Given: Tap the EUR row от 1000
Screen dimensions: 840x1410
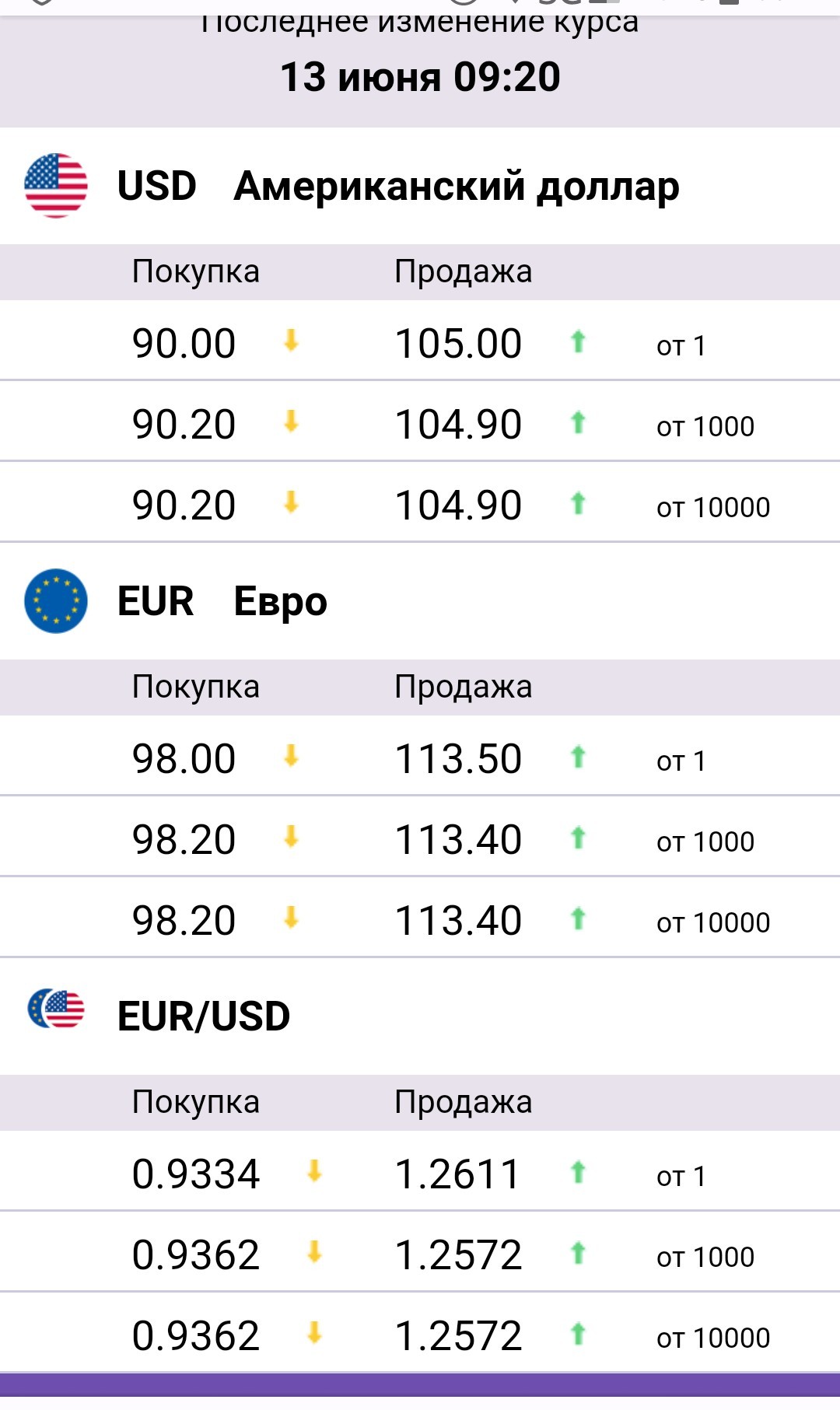Looking at the screenshot, I should tap(705, 841).
